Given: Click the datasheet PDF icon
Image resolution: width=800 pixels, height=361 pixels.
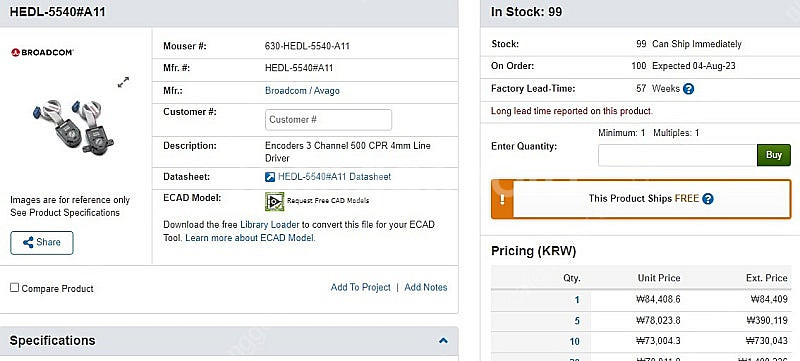Looking at the screenshot, I should tap(270, 177).
